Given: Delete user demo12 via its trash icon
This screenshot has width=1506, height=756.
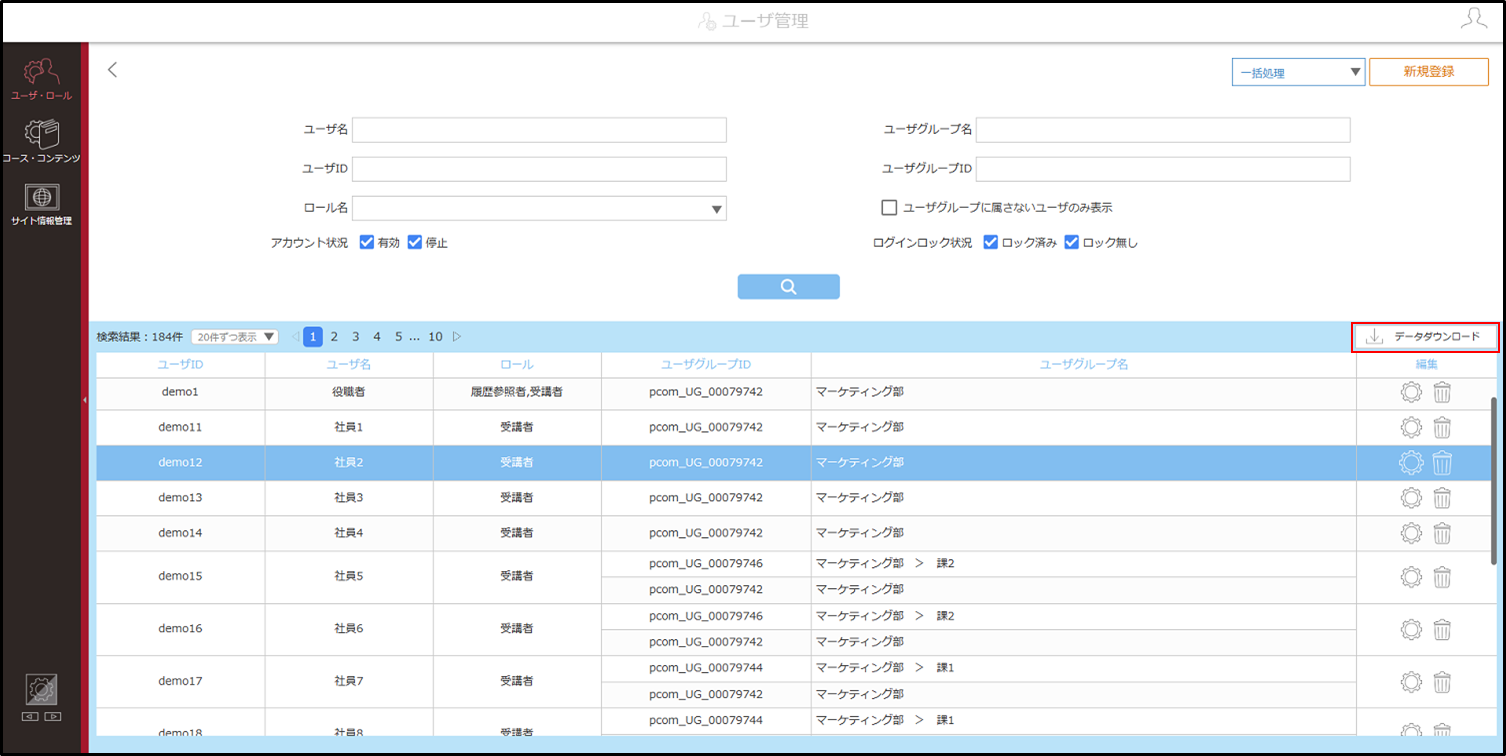Looking at the screenshot, I should coord(1442,463).
